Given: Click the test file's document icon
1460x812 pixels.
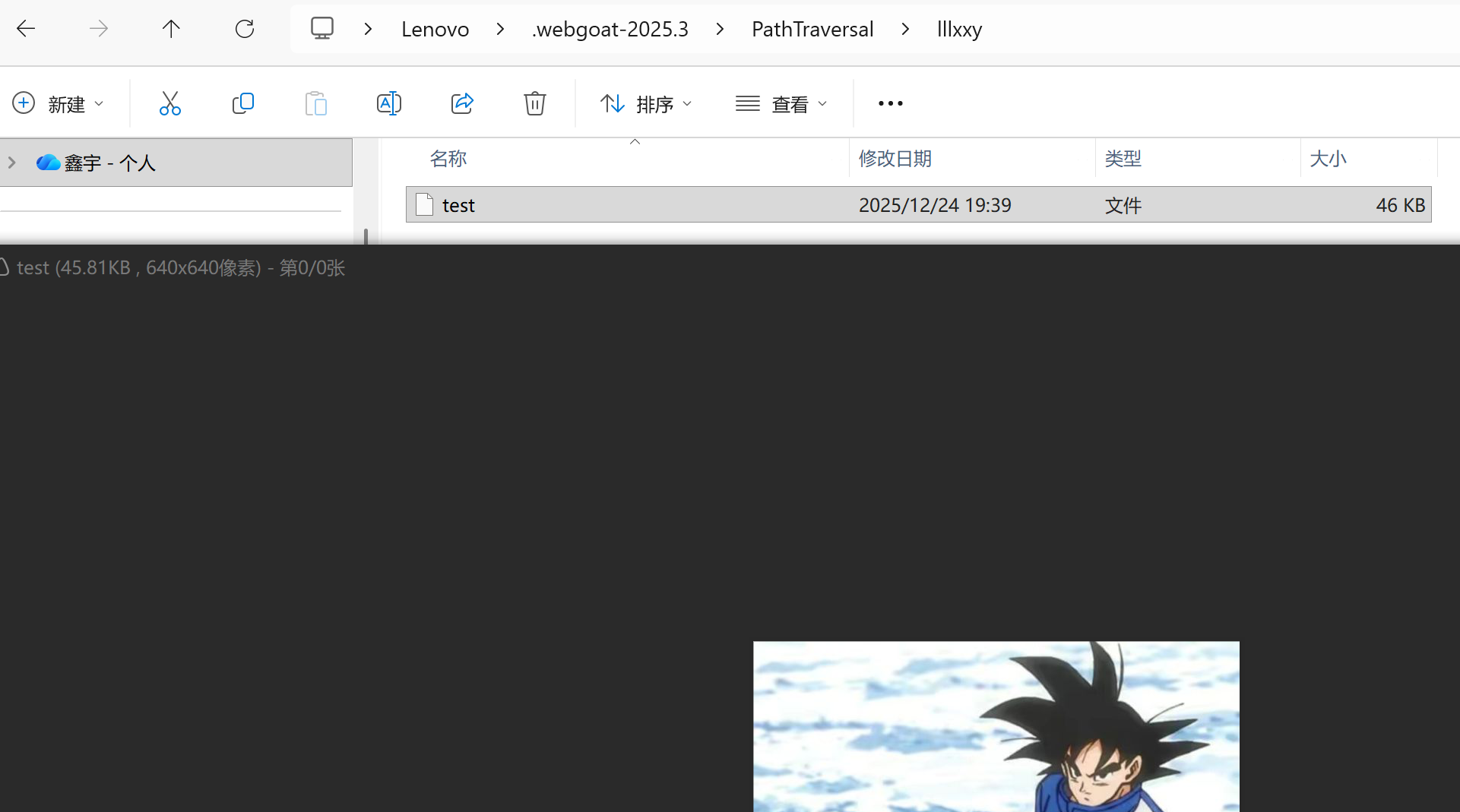Looking at the screenshot, I should pyautogui.click(x=425, y=204).
